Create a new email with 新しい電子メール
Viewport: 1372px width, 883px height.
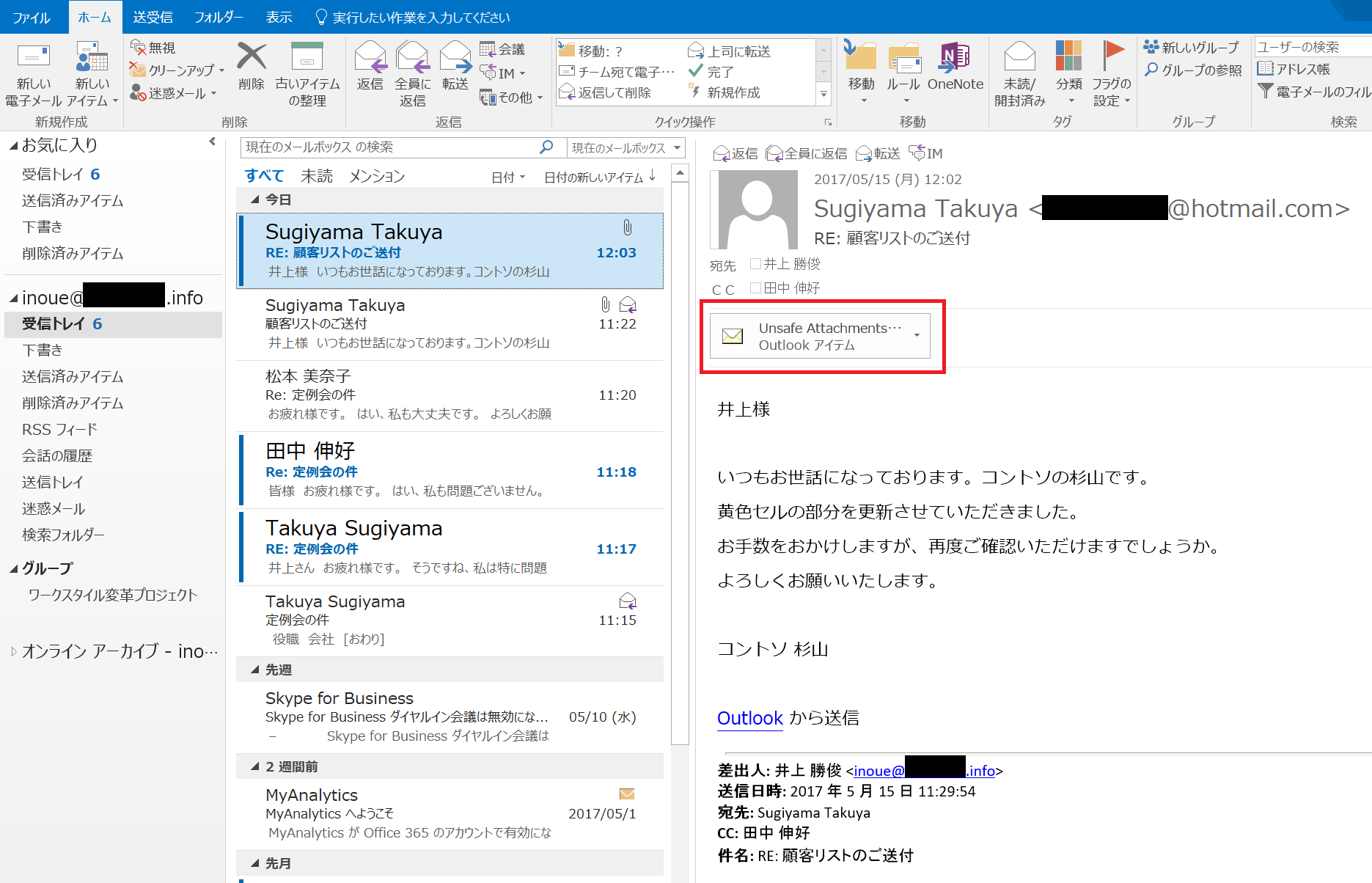[34, 74]
